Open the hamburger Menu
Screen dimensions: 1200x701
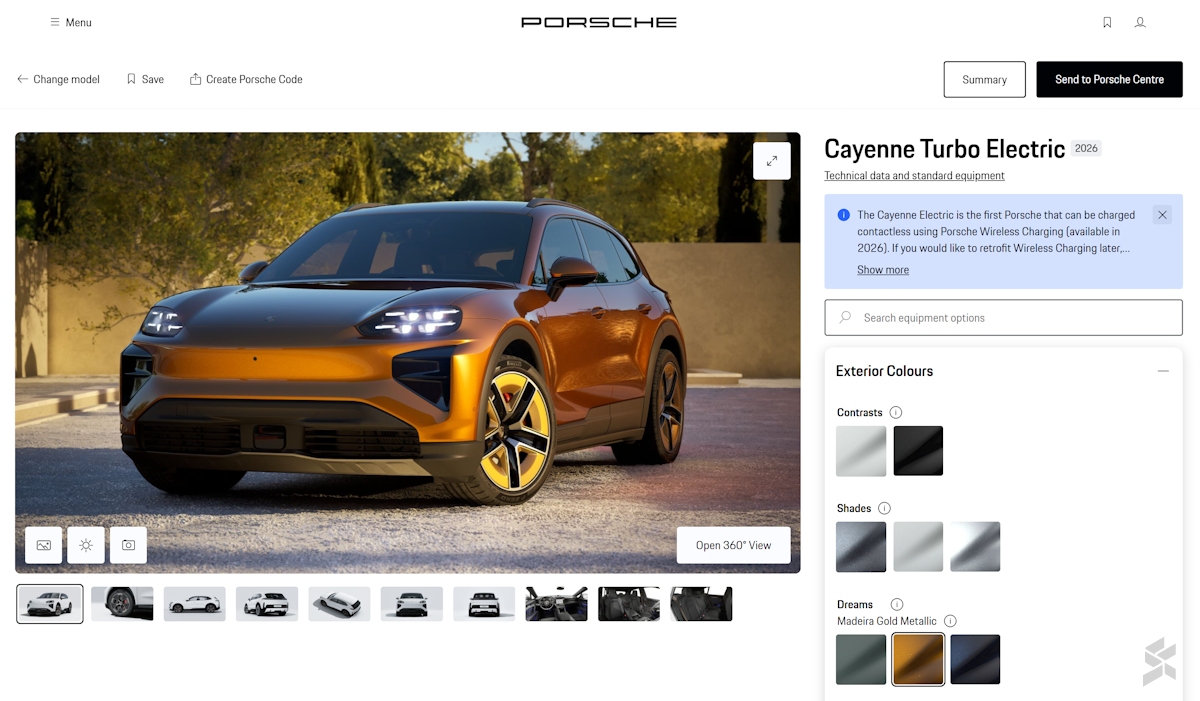pos(71,22)
